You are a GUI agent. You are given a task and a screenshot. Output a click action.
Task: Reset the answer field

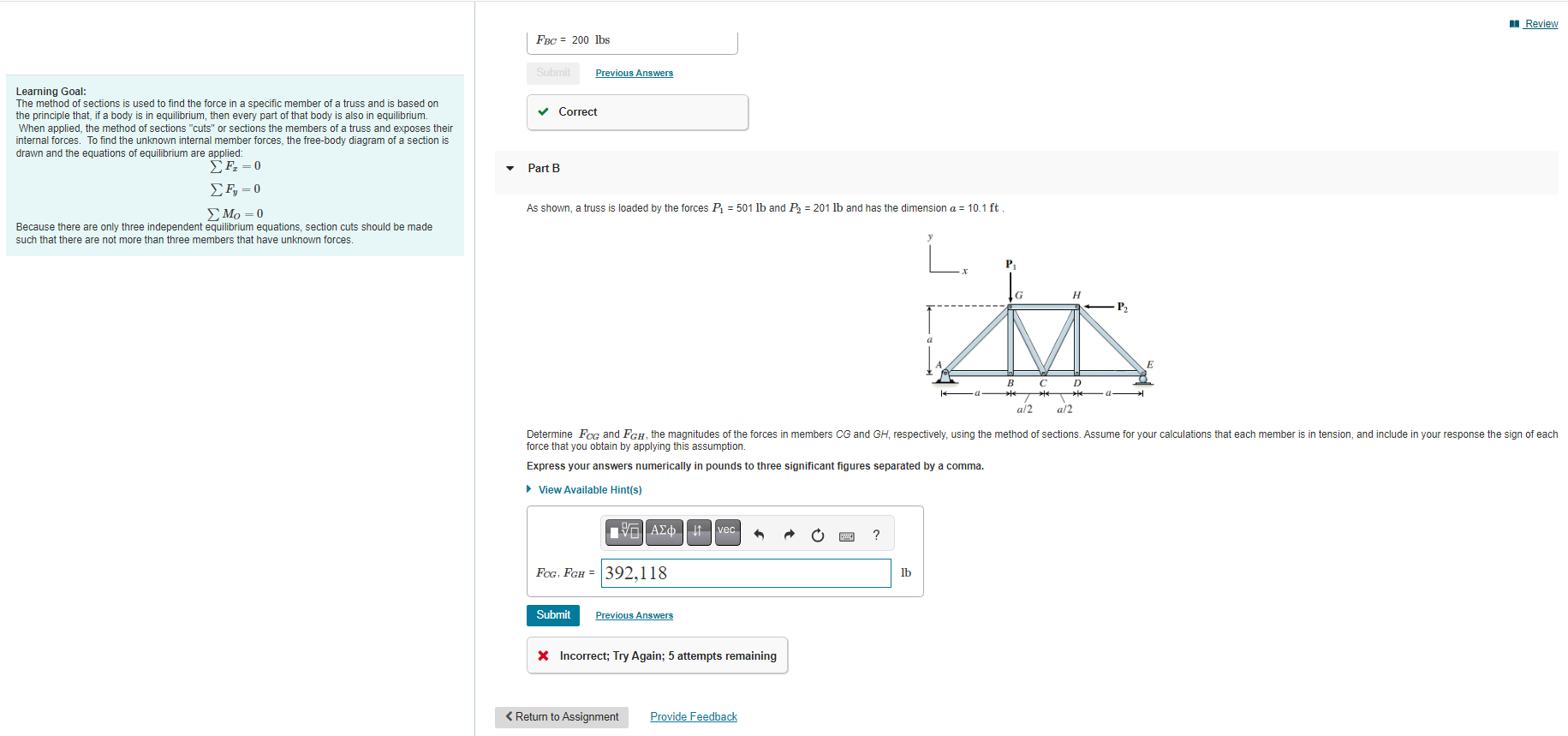pyautogui.click(x=818, y=535)
